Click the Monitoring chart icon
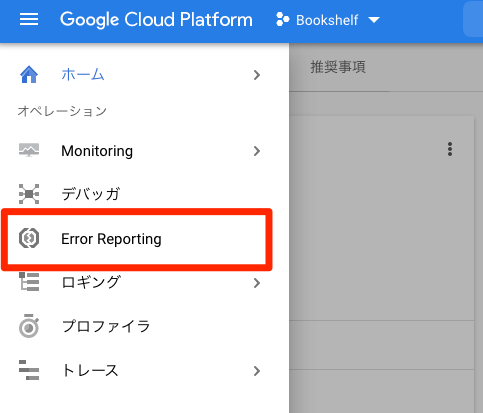The image size is (483, 413). pyautogui.click(x=29, y=150)
